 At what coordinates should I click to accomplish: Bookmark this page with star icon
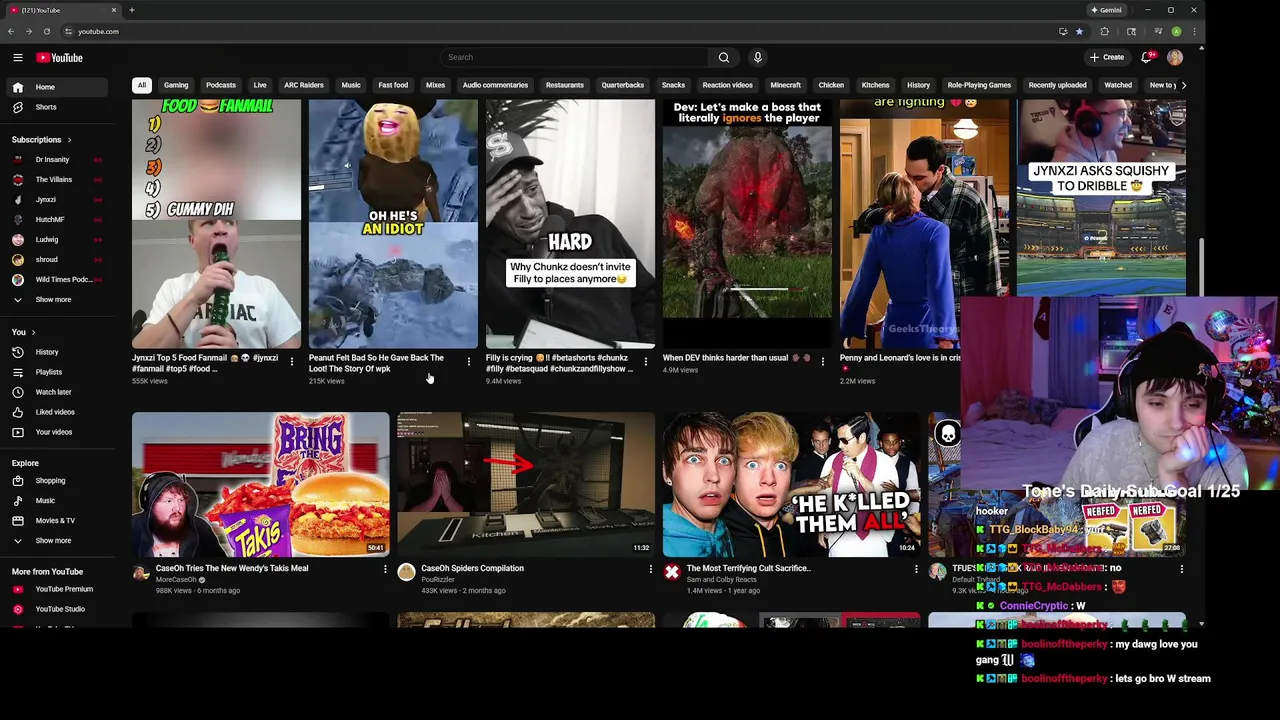pyautogui.click(x=1079, y=31)
